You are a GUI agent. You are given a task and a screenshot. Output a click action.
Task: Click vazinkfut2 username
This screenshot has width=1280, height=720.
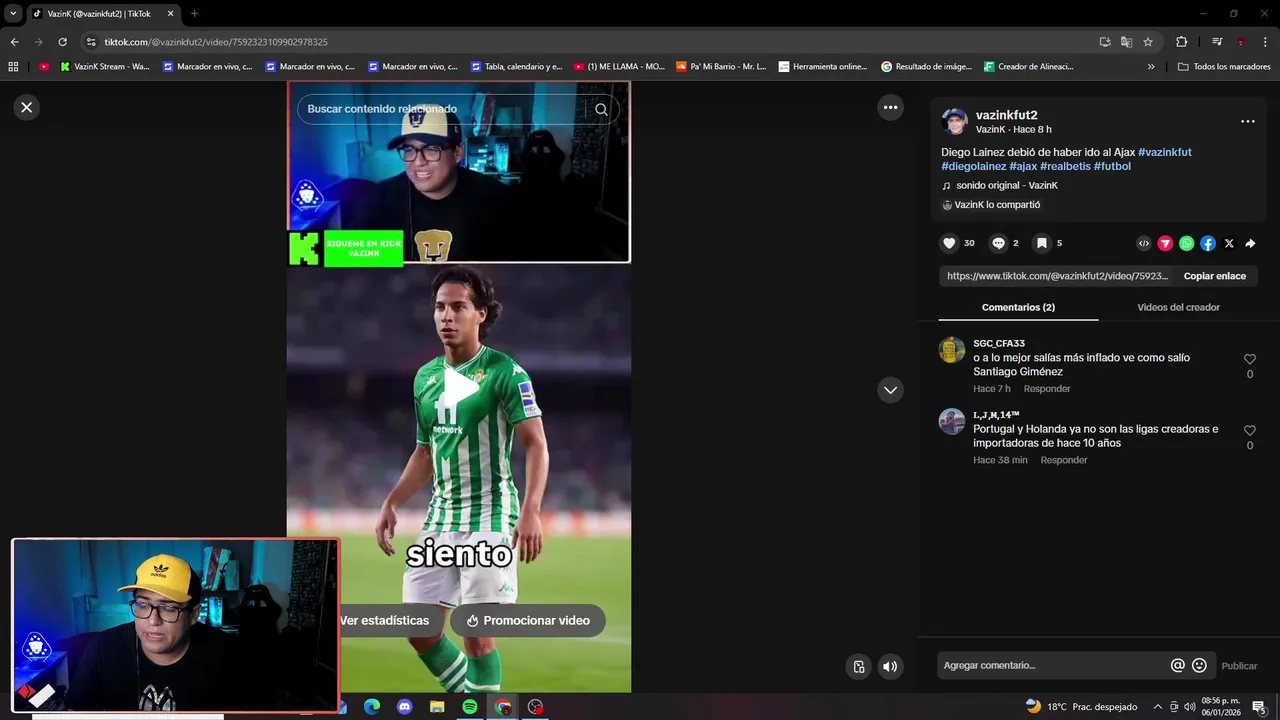click(x=1006, y=115)
